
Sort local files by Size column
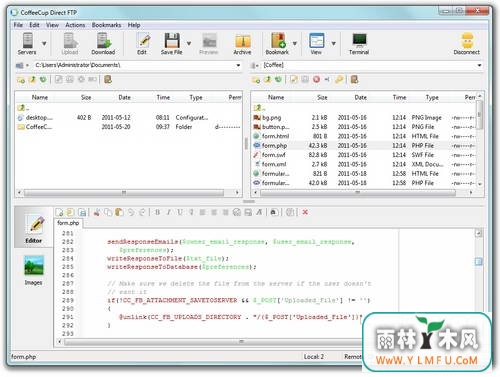[x=86, y=97]
